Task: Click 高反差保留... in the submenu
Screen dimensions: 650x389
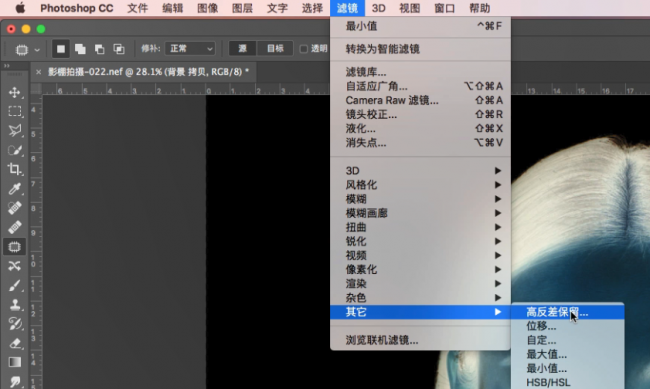Action: [568, 312]
